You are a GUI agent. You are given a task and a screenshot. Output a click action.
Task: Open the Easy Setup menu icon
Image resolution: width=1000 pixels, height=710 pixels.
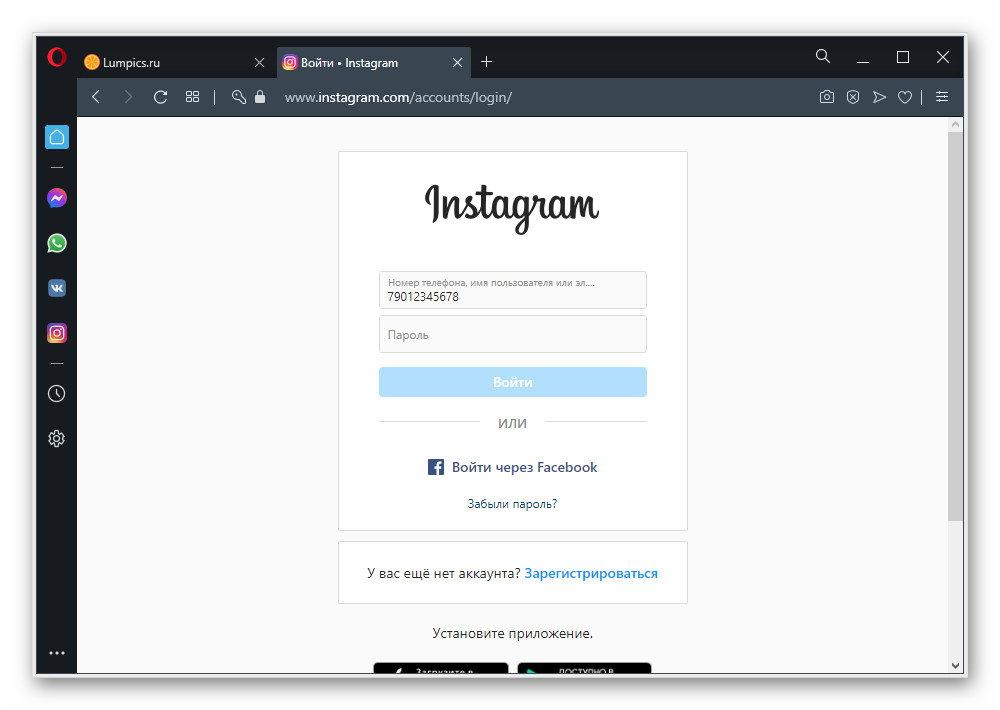click(x=942, y=97)
